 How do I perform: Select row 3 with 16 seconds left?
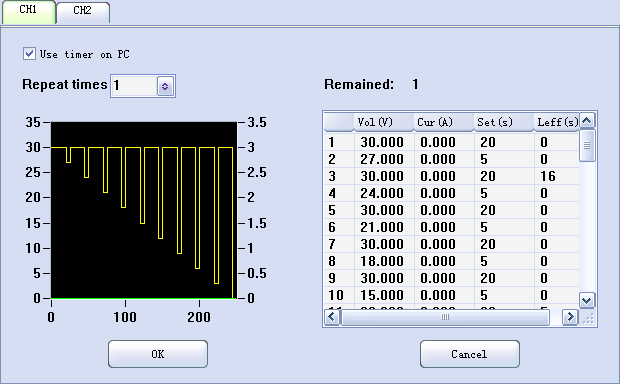click(x=452, y=176)
